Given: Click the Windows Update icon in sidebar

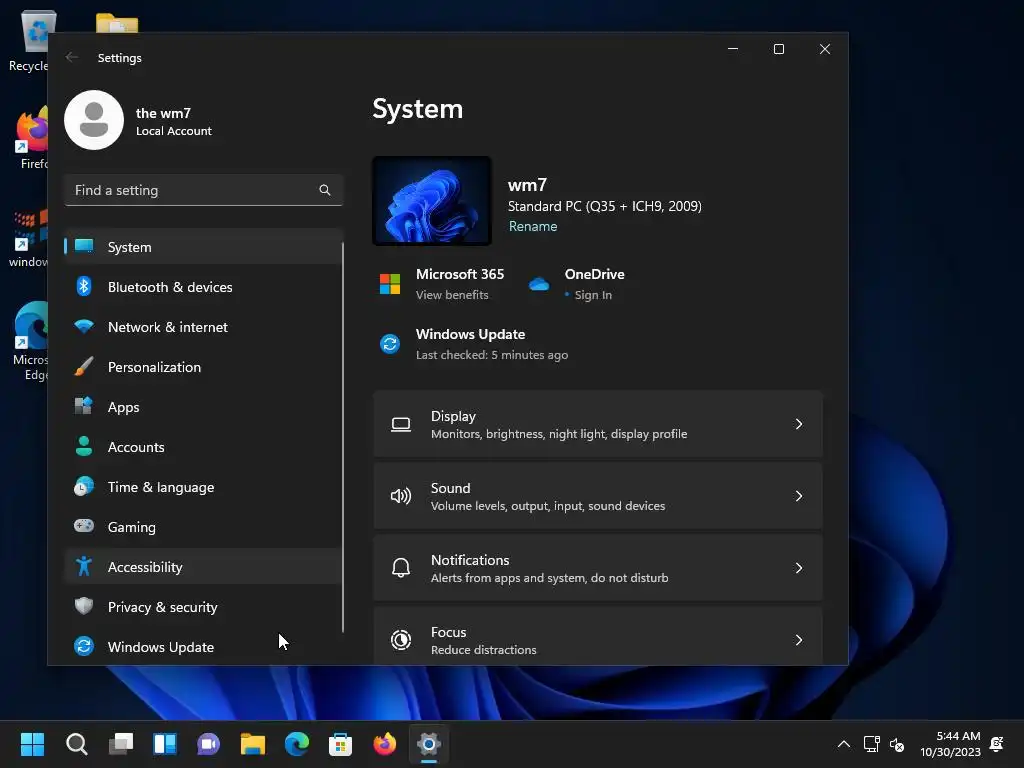Looking at the screenshot, I should (84, 646).
